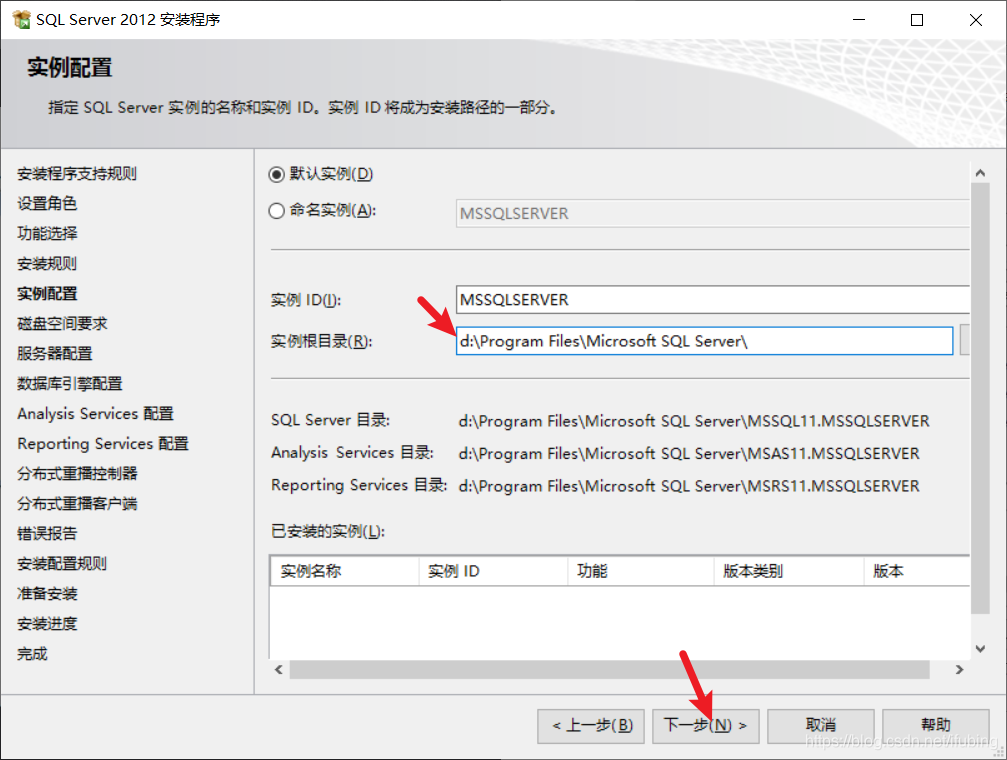
Task: Click 分布式重播控制器 in the sidebar
Action: click(77, 473)
